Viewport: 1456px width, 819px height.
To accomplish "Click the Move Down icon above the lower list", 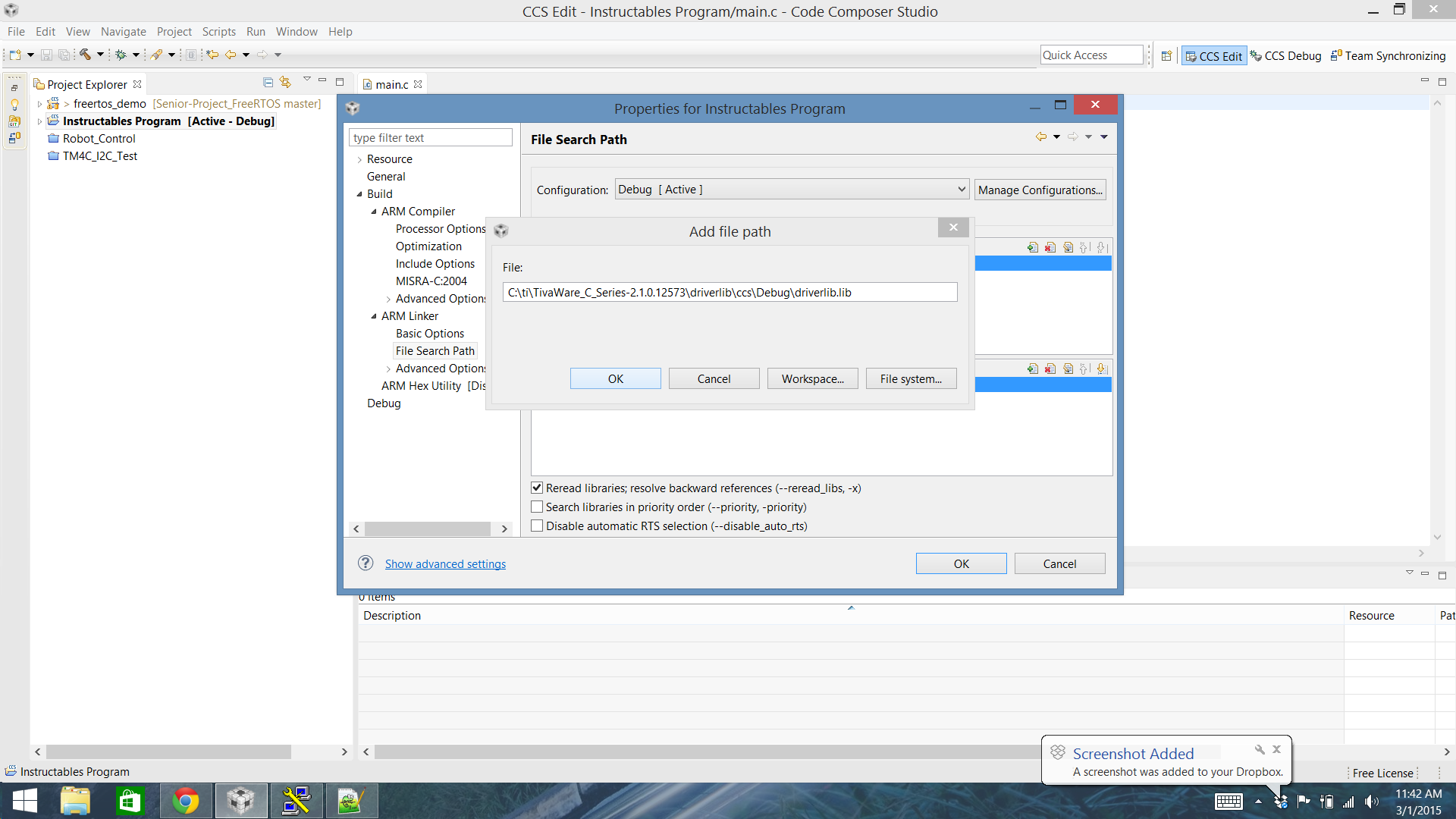I will pyautogui.click(x=1102, y=369).
